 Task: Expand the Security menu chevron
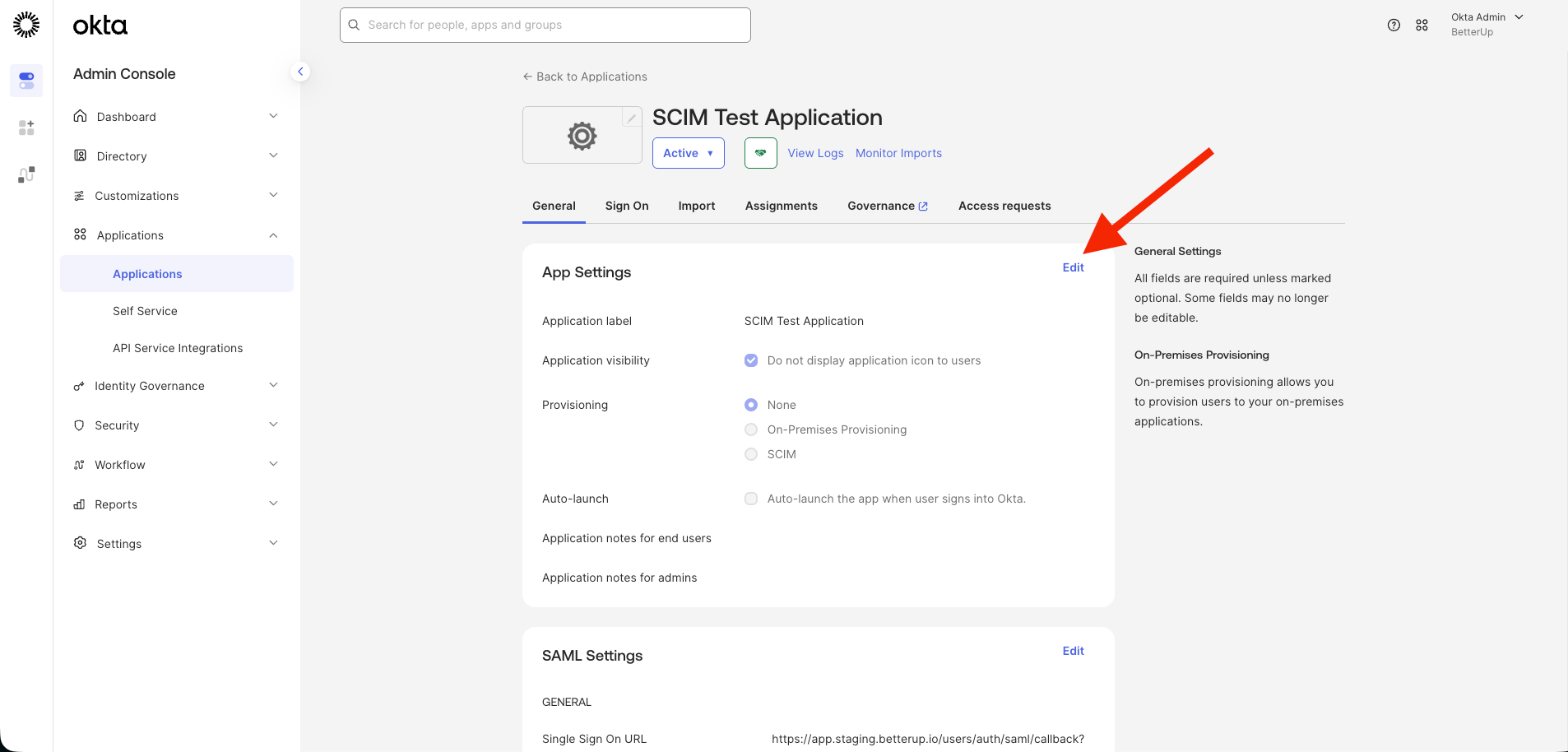273,425
